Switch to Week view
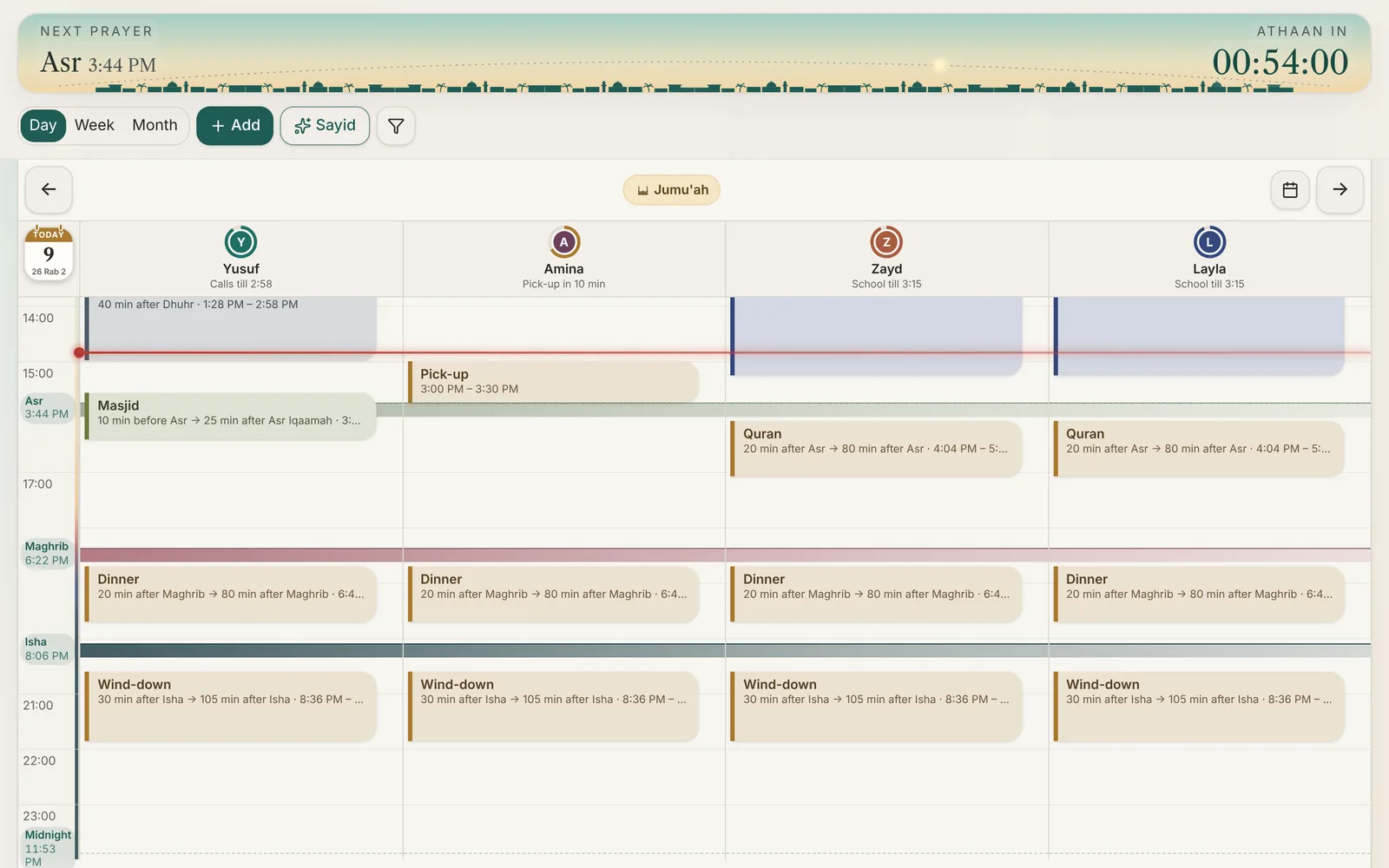1389x868 pixels. tap(95, 126)
